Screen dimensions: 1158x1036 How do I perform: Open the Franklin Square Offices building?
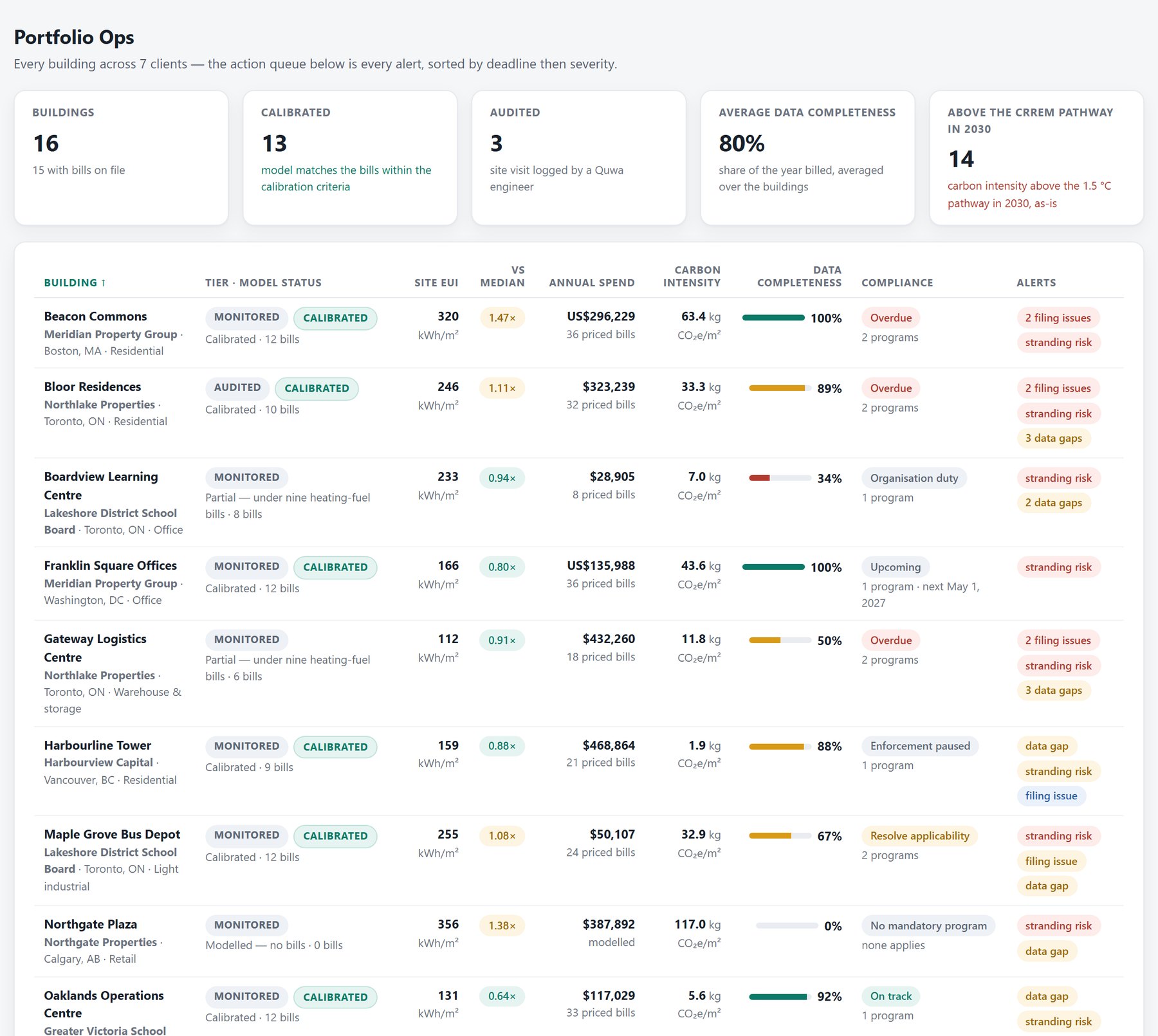point(110,565)
